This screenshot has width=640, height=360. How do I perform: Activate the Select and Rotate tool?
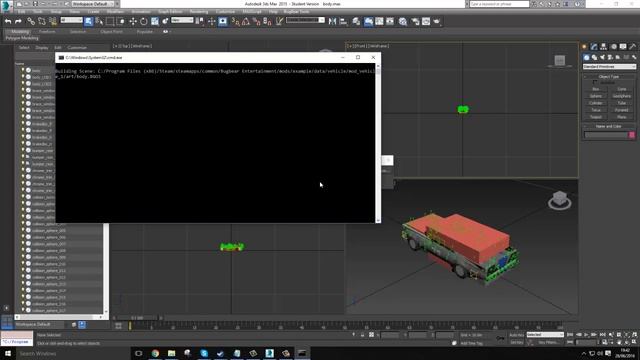(144, 21)
